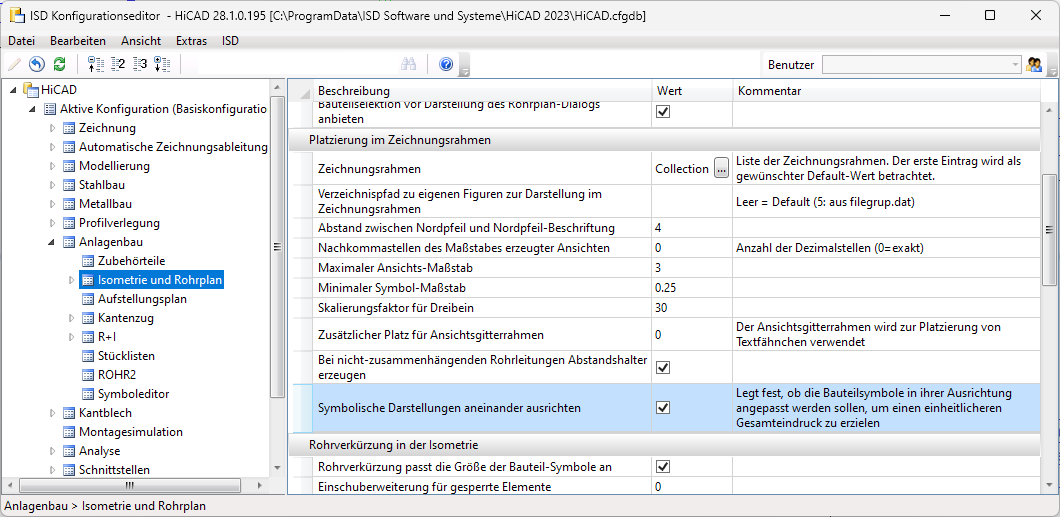Viewport: 1060px width, 517px height.
Task: Collapse the Anlagenbau tree node
Action: coord(54,242)
